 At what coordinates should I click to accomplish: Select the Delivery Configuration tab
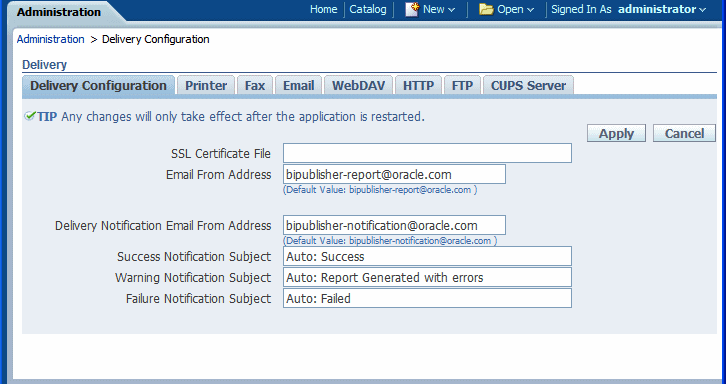tap(98, 86)
